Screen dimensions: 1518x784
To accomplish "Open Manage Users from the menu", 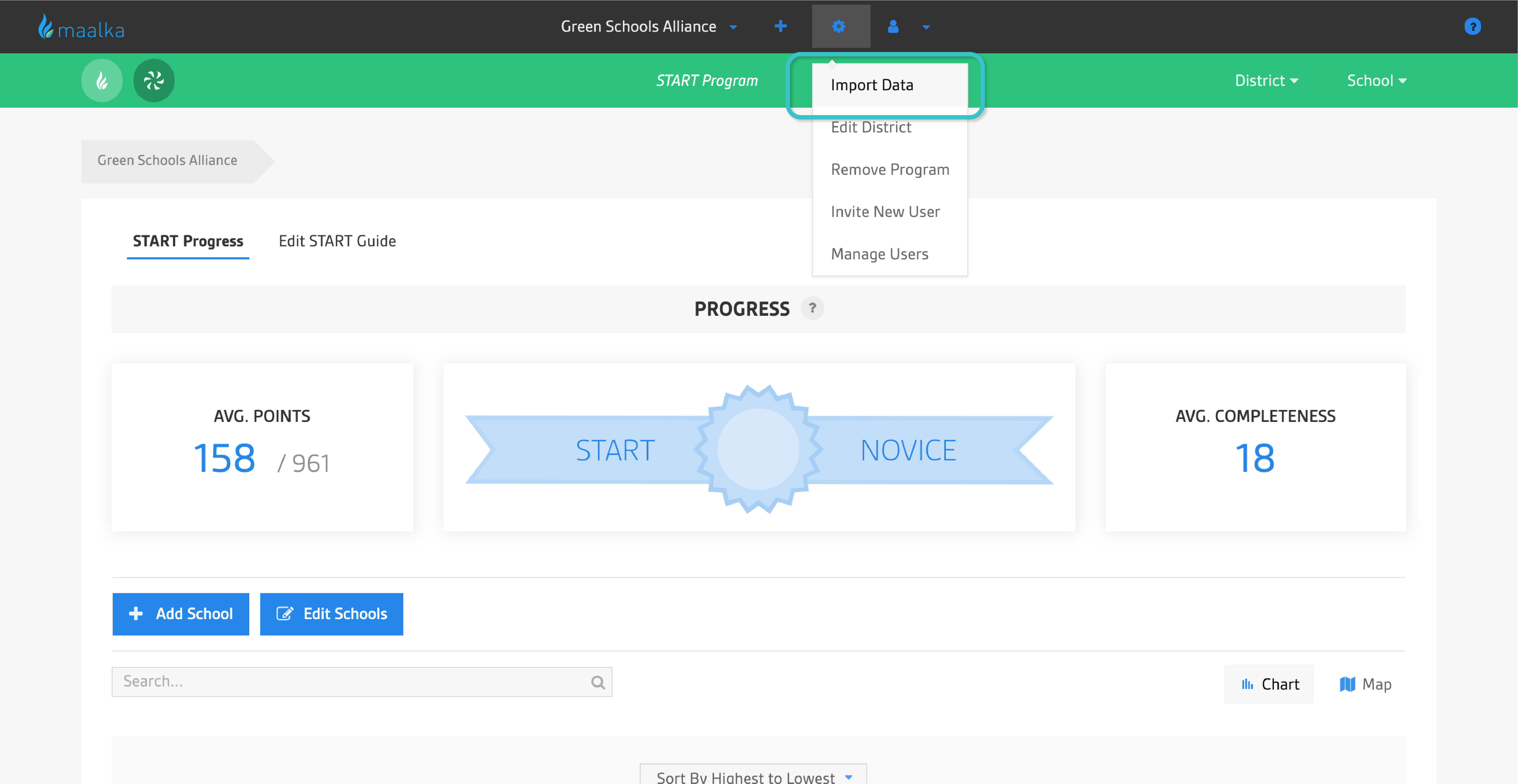I will pos(890,254).
